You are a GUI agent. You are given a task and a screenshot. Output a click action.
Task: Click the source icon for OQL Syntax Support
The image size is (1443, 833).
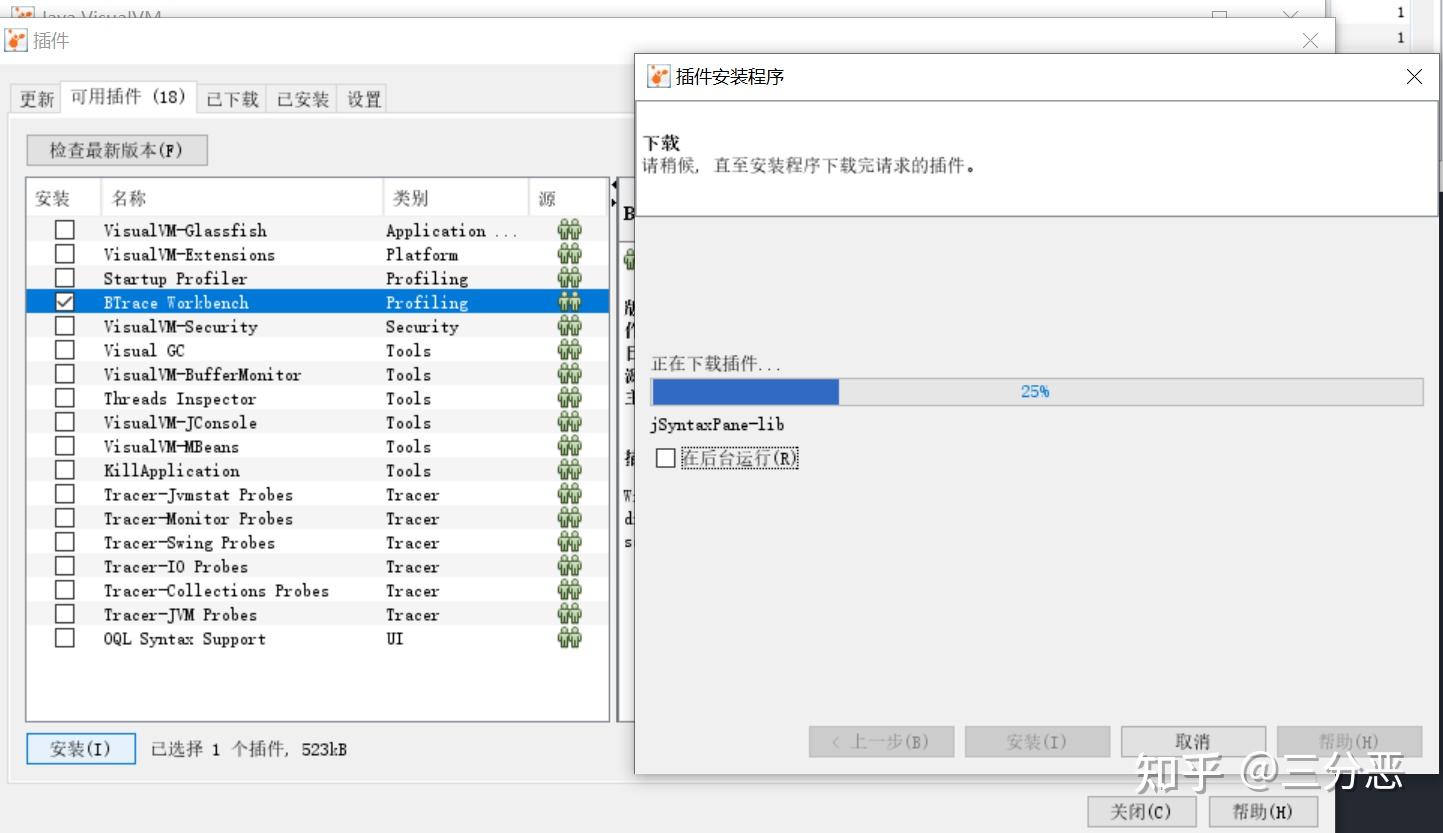569,638
